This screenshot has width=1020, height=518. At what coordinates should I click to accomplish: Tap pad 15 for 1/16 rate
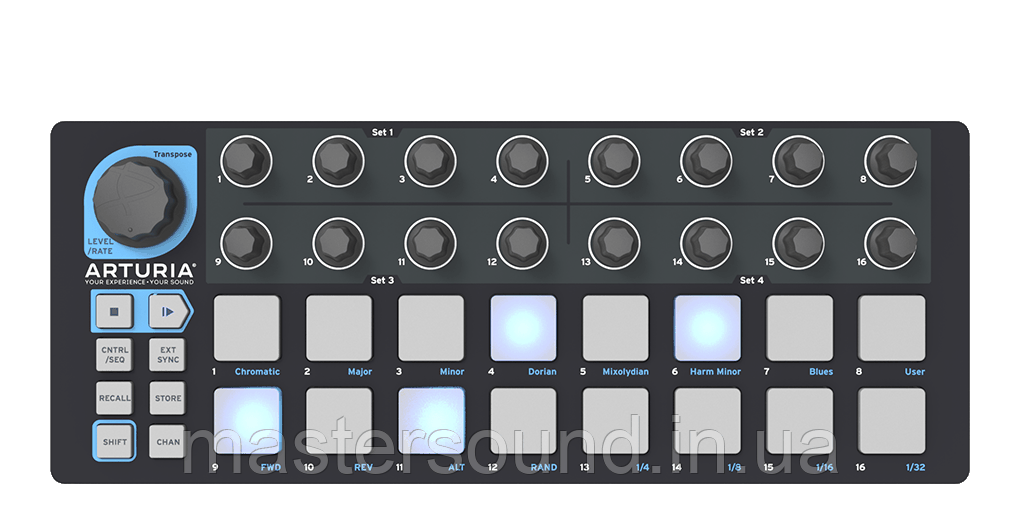[799, 421]
